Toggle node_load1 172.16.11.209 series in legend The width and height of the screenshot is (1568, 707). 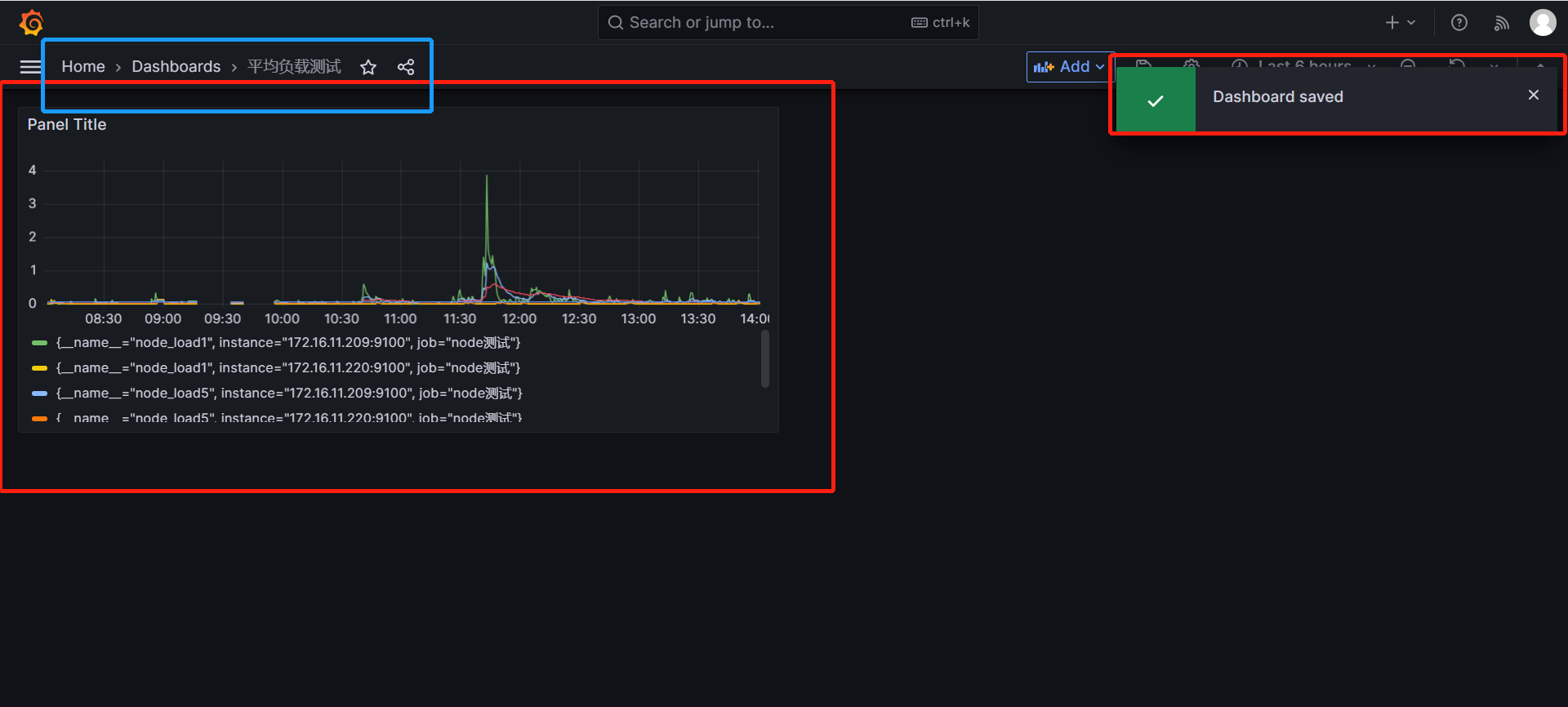287,343
